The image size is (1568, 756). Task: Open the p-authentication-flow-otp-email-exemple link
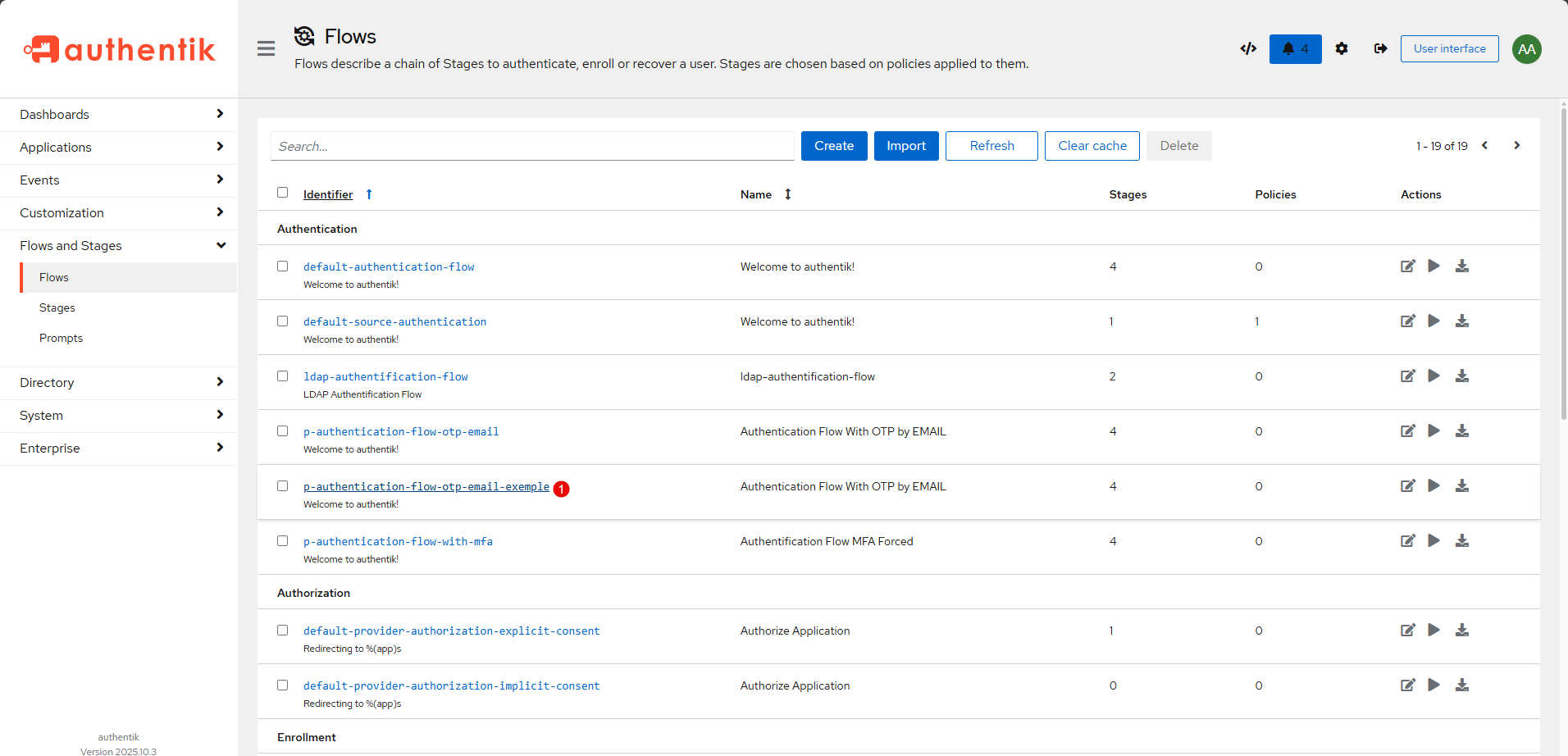[426, 487]
